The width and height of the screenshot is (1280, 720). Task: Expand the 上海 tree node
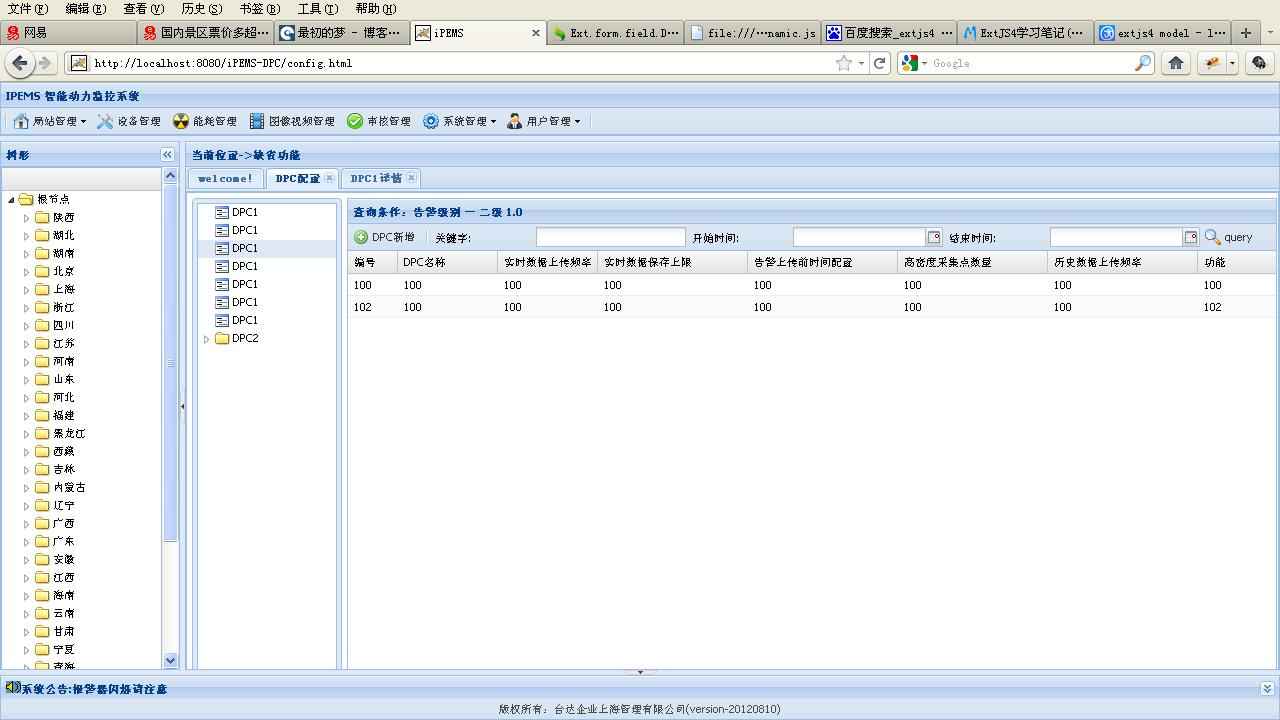[x=27, y=289]
